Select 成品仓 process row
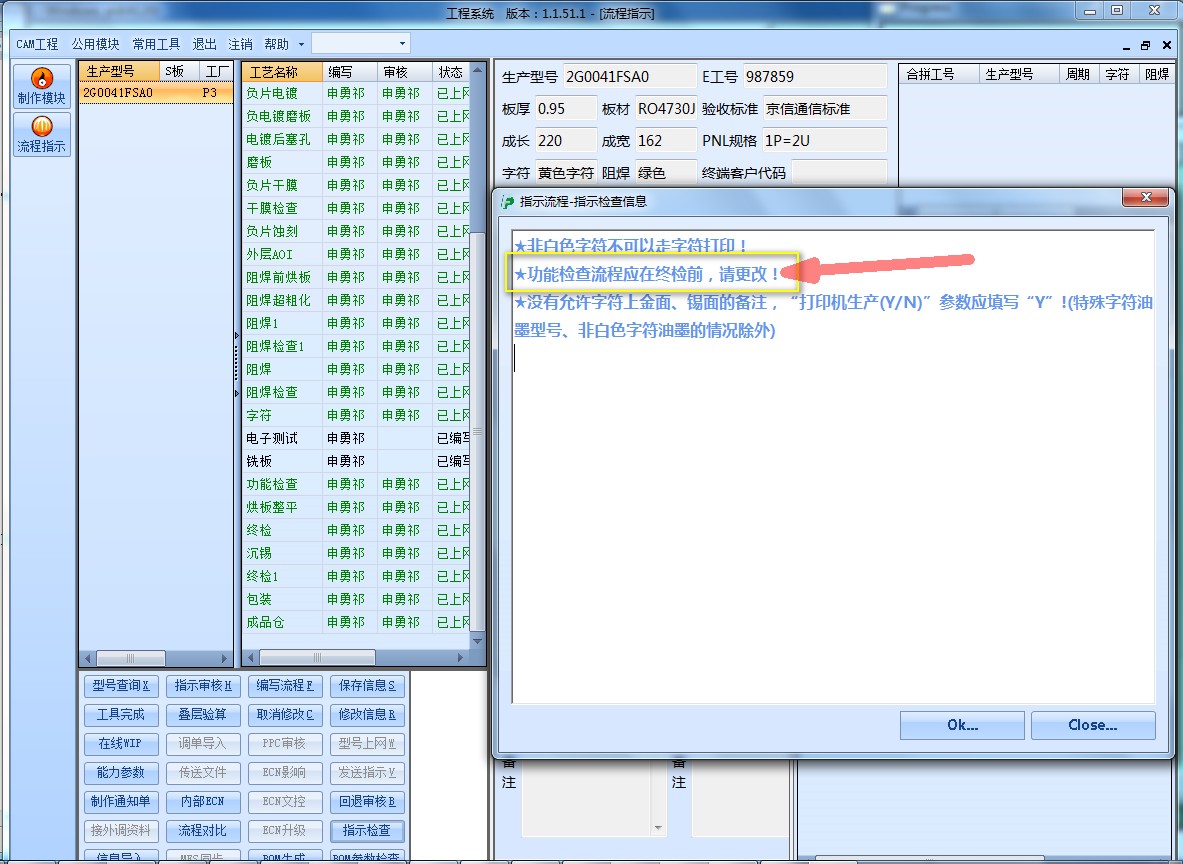This screenshot has width=1183, height=864. coord(356,623)
